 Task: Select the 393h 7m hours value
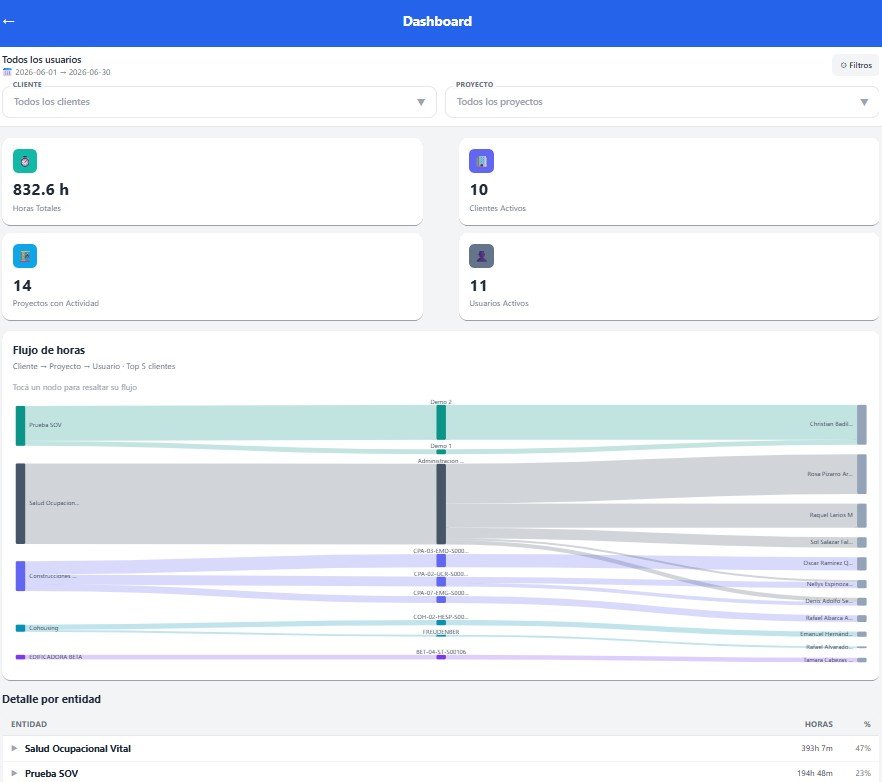coord(817,749)
